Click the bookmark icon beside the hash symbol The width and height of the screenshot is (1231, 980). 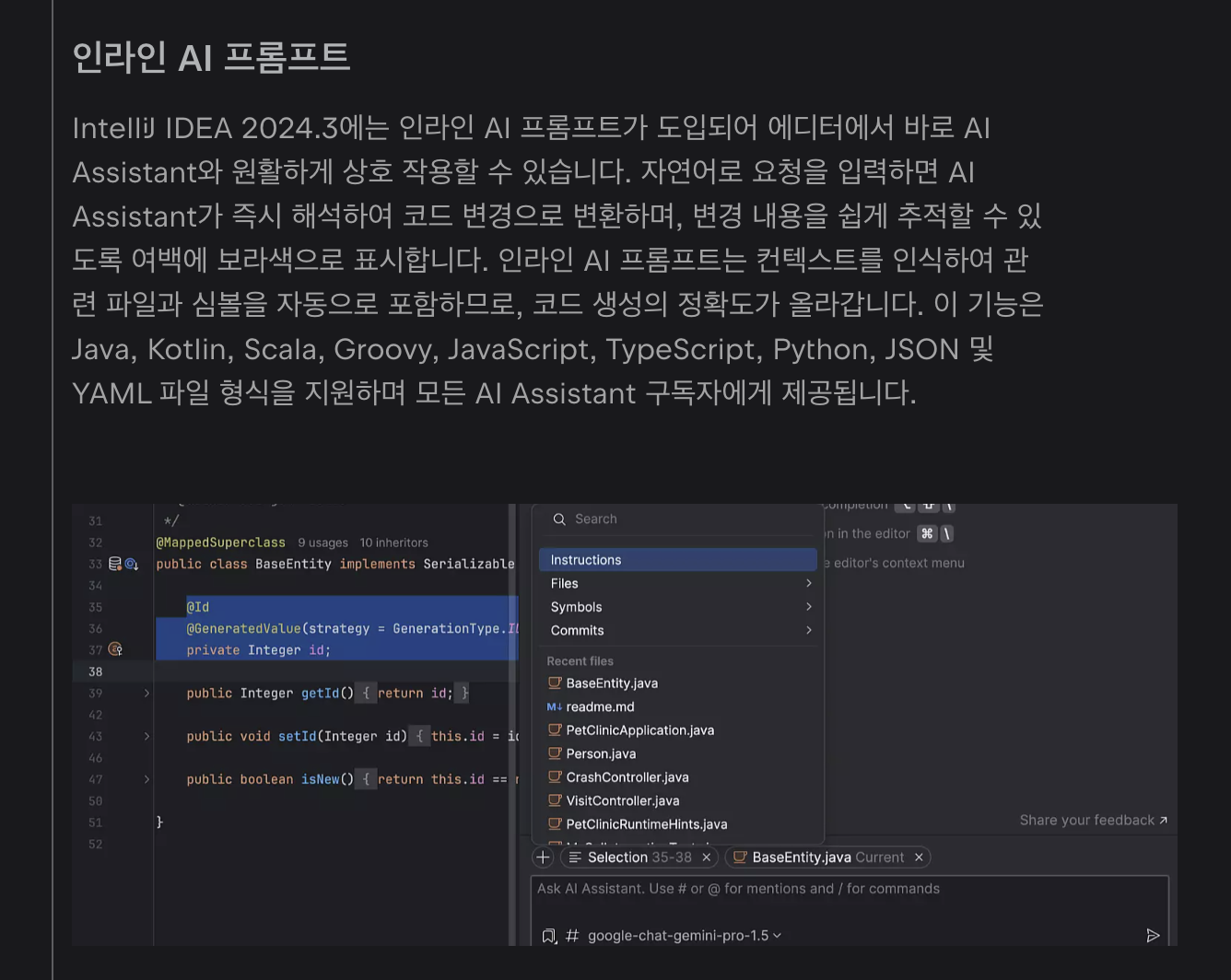click(x=549, y=936)
